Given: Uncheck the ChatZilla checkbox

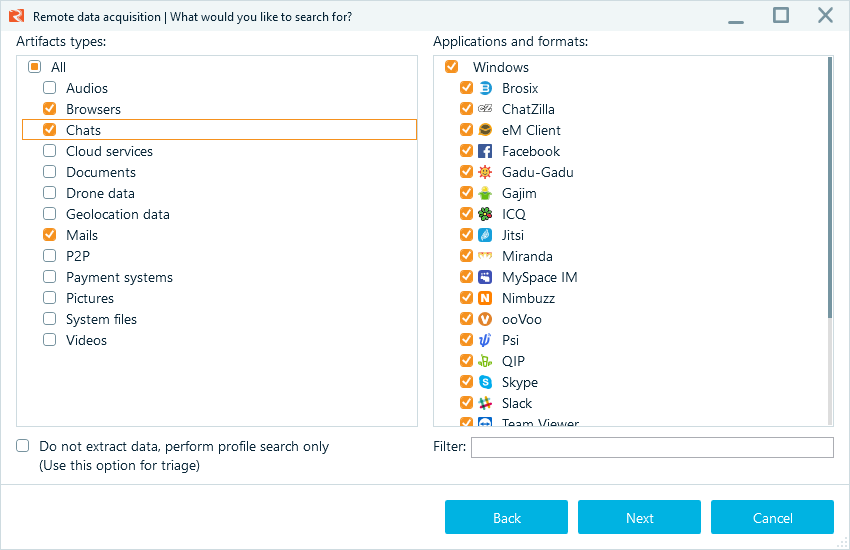Looking at the screenshot, I should pyautogui.click(x=466, y=108).
